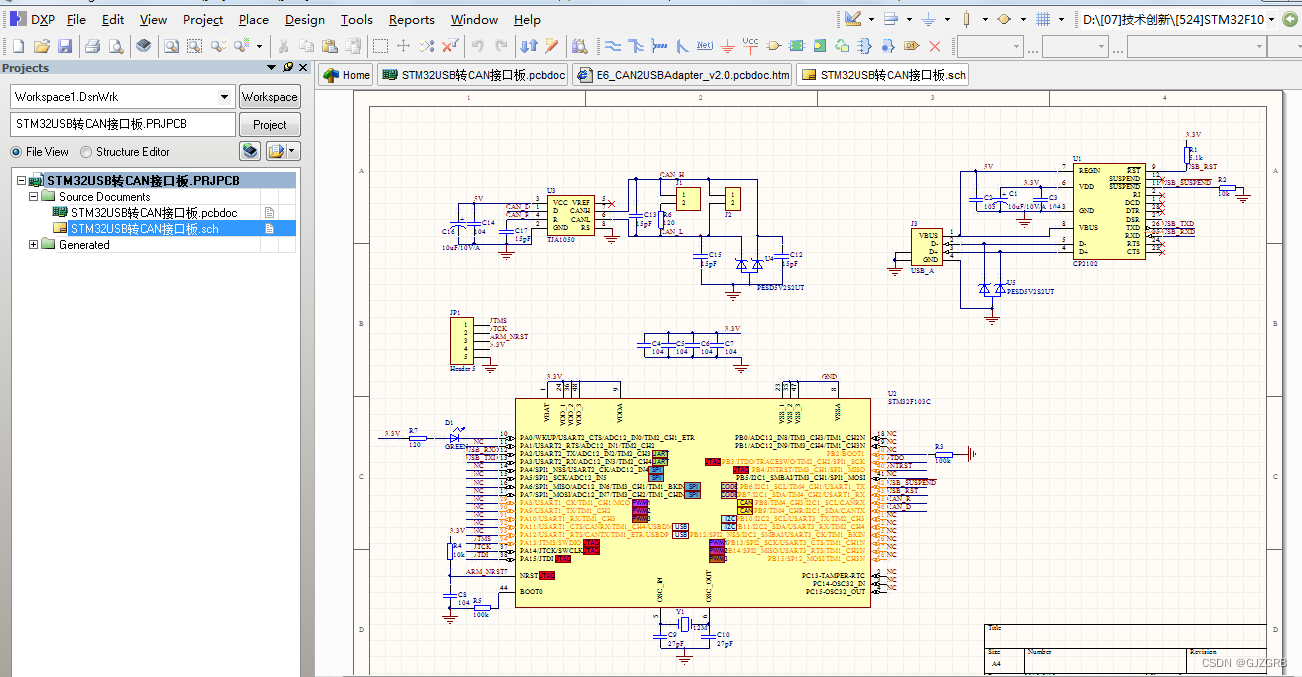Open the Workspace1.DsnWrk dropdown
The image size is (1302, 677).
click(x=222, y=96)
